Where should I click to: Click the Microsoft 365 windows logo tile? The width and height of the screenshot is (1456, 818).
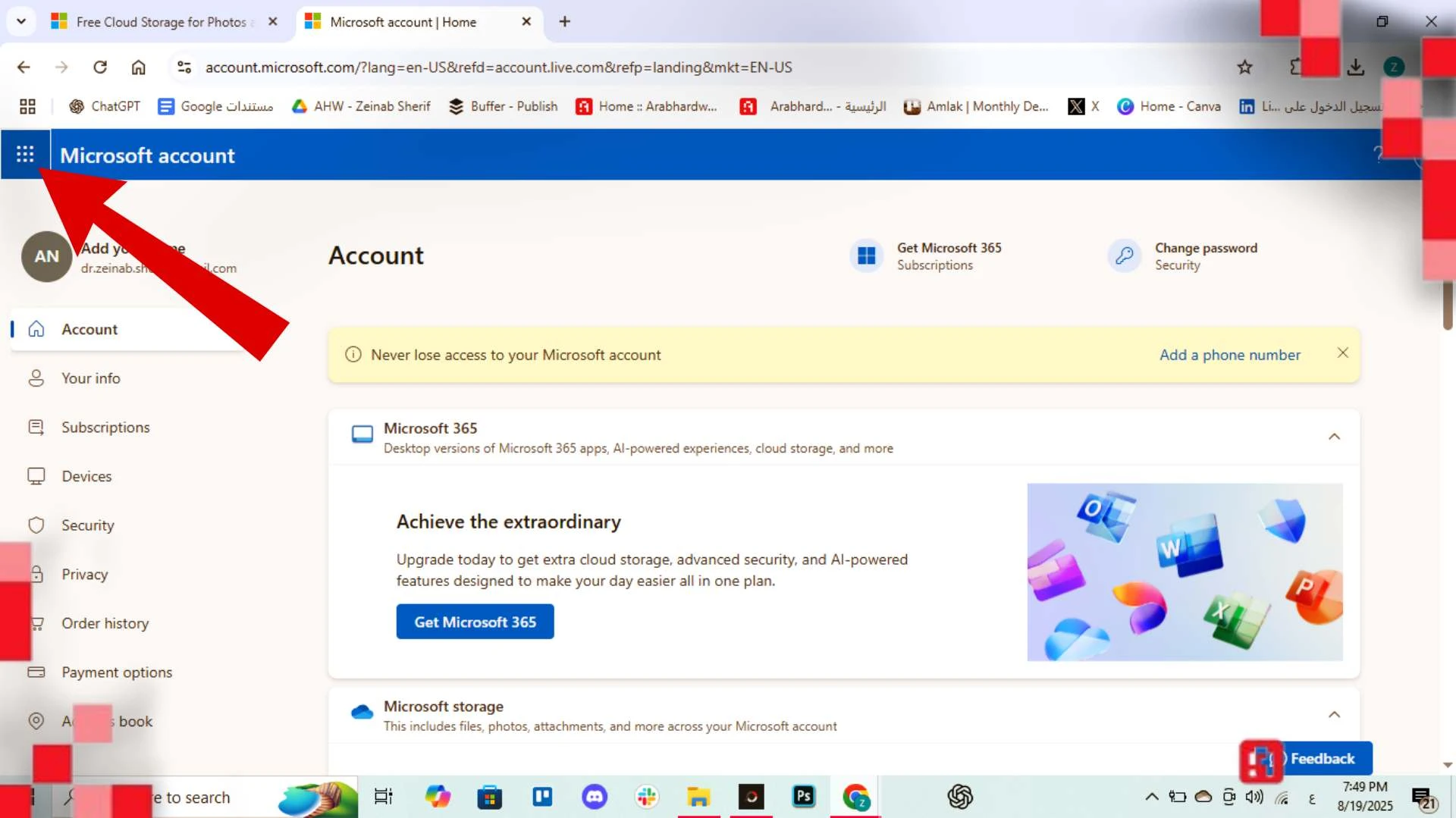tap(867, 256)
